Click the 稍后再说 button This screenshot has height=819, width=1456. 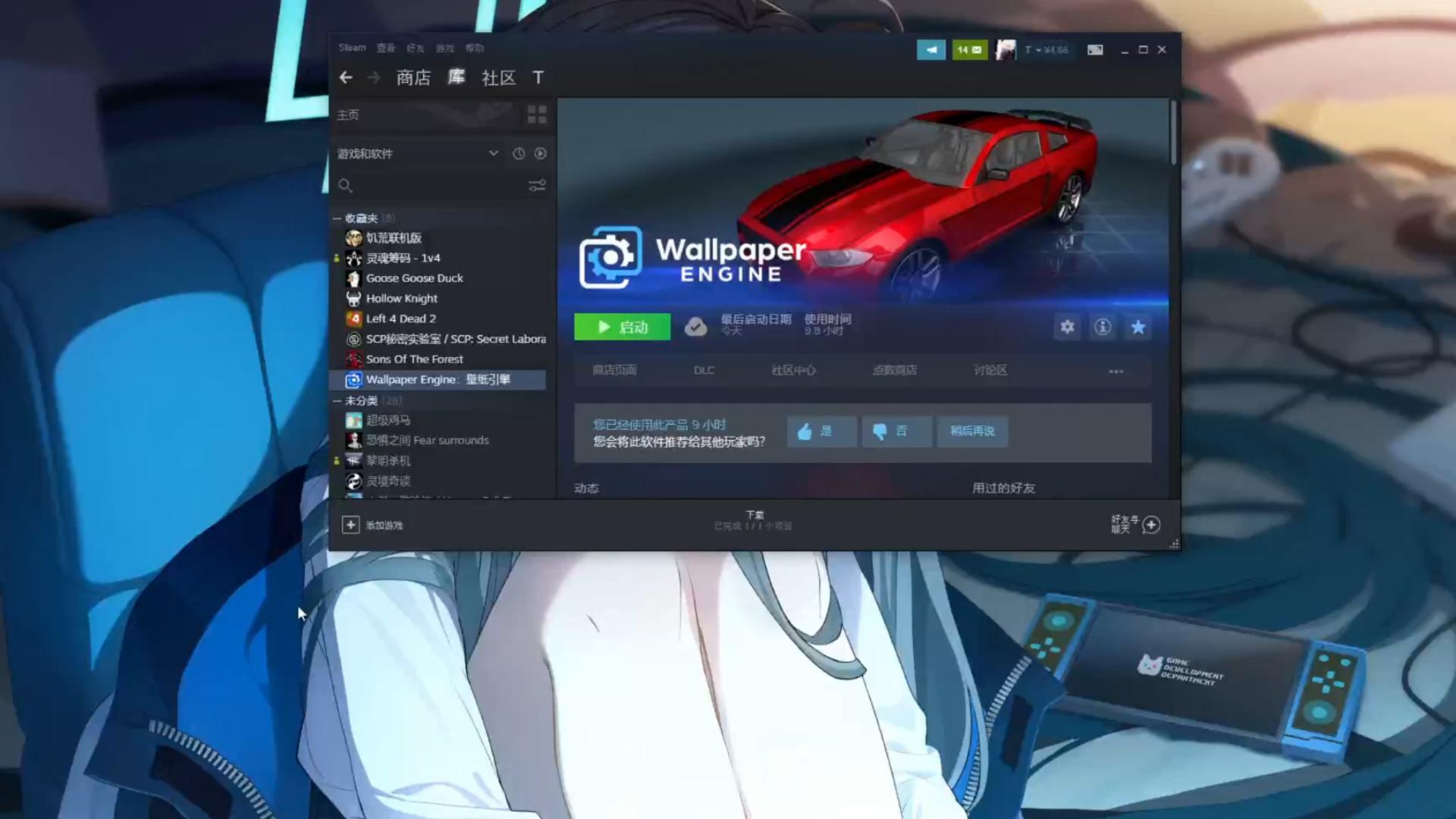pyautogui.click(x=972, y=431)
